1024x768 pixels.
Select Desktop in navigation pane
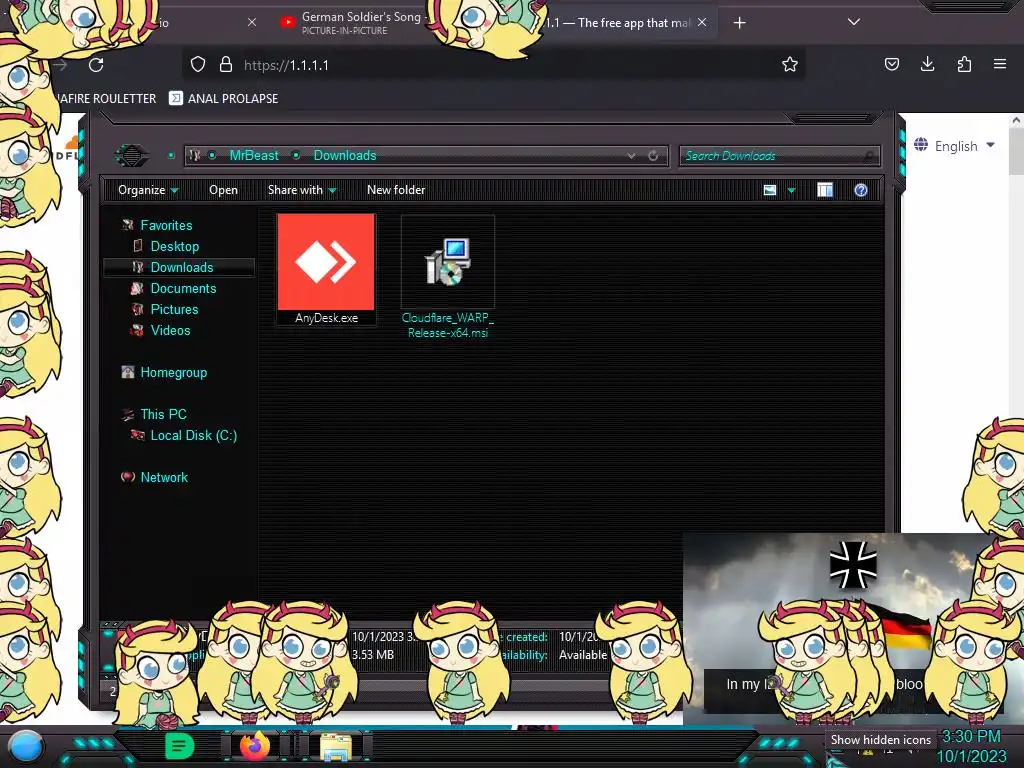pyautogui.click(x=174, y=246)
